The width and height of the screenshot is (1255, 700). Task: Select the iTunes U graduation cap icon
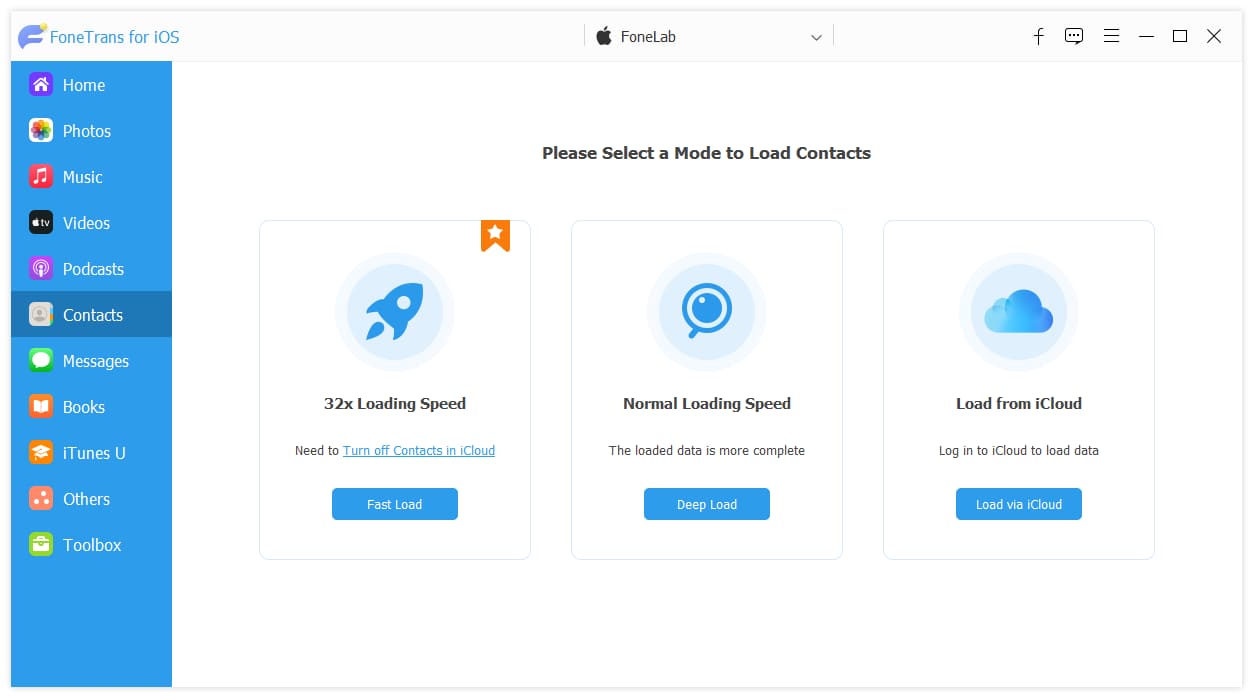point(41,453)
